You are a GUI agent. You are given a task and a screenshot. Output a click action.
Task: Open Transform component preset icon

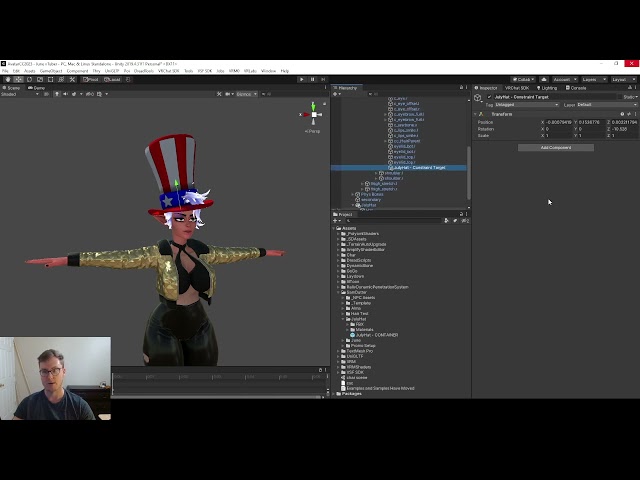coord(629,114)
